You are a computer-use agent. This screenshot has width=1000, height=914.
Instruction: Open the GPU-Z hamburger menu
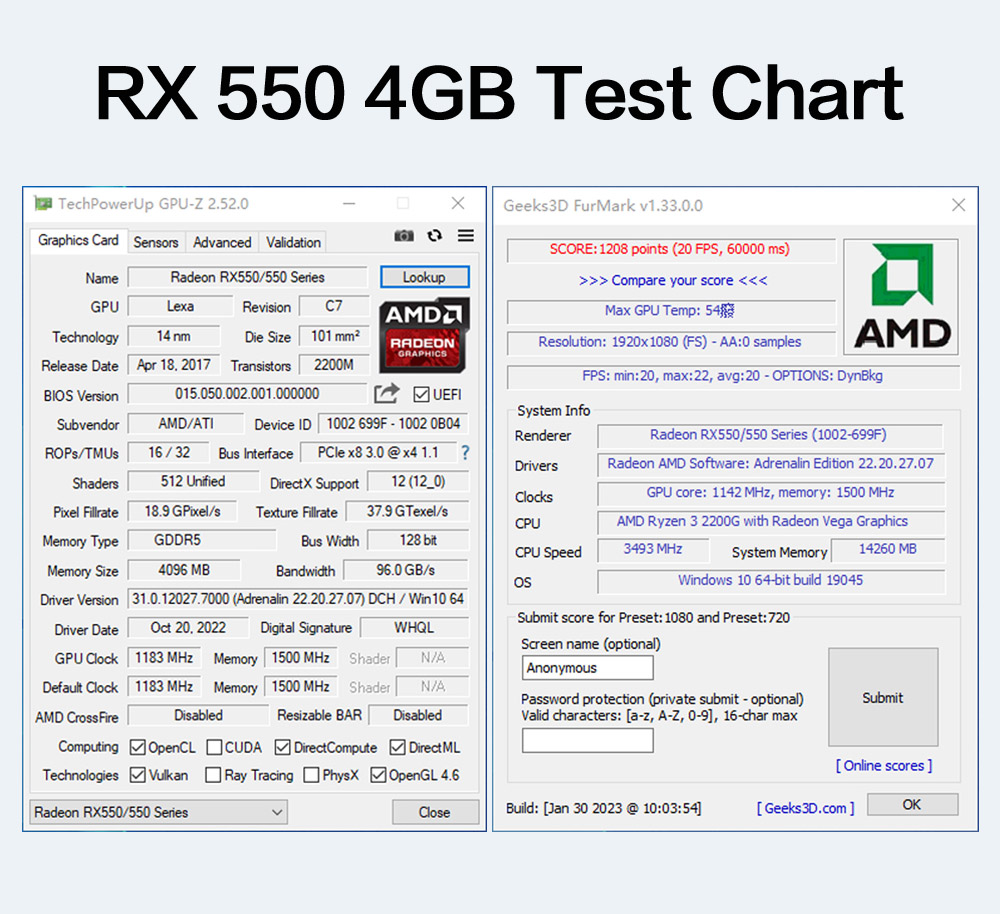tap(466, 235)
